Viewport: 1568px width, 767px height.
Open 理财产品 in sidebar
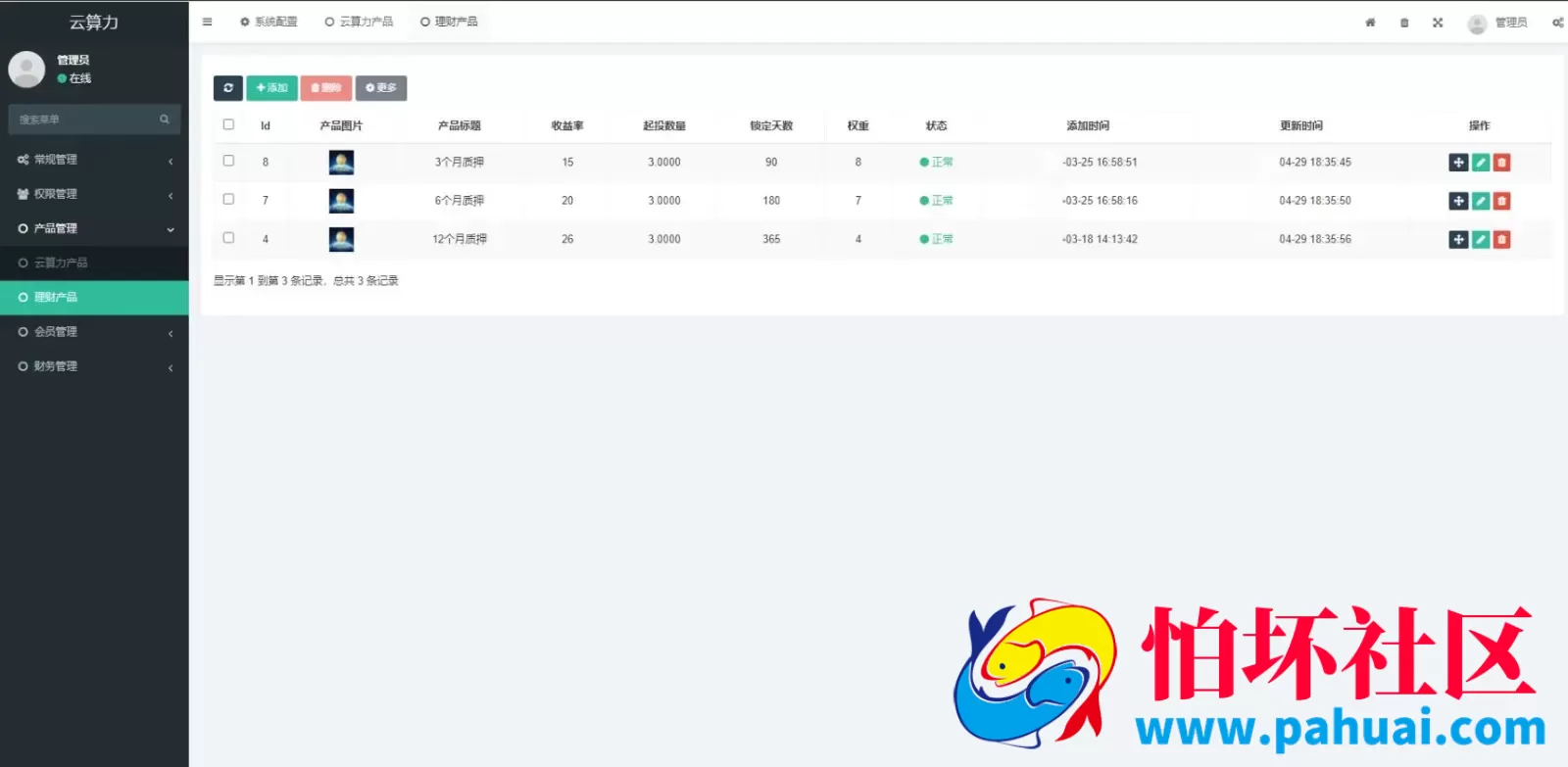pos(94,298)
